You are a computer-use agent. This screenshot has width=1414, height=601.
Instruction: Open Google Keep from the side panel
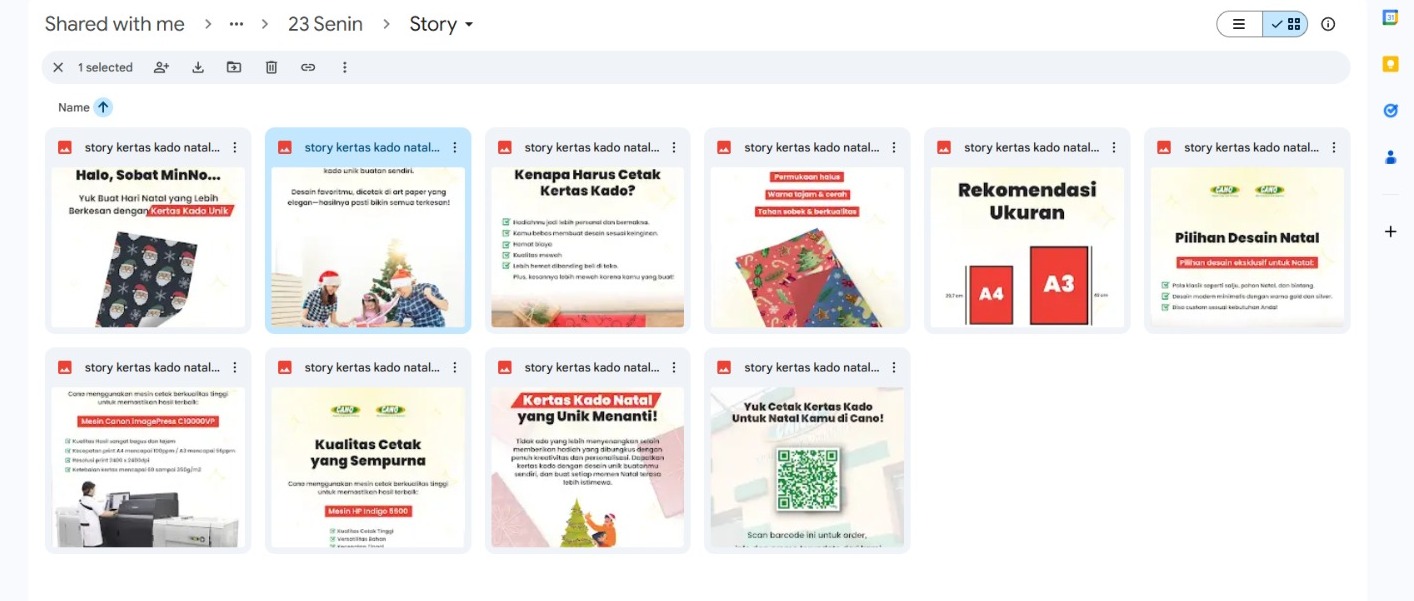click(1390, 64)
